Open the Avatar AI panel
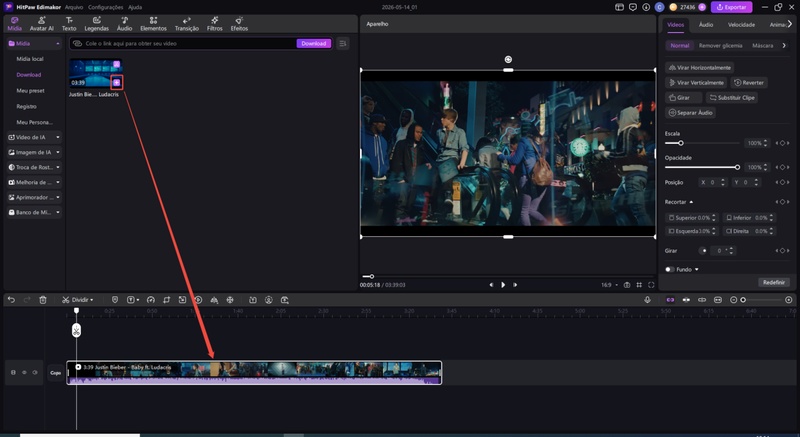Viewport: 800px width, 437px height. pyautogui.click(x=42, y=24)
